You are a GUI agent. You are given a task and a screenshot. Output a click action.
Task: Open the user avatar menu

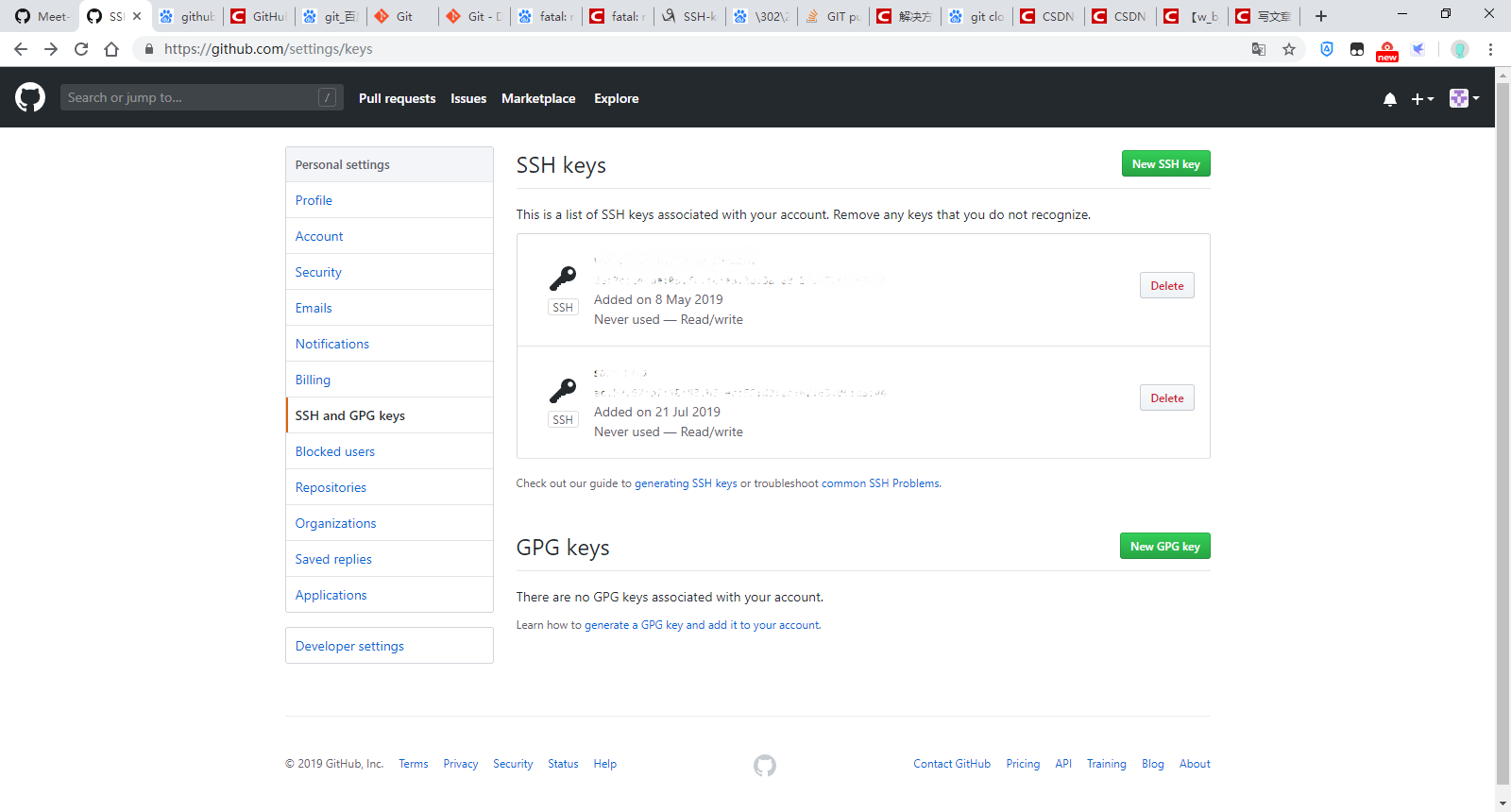pyautogui.click(x=1465, y=98)
